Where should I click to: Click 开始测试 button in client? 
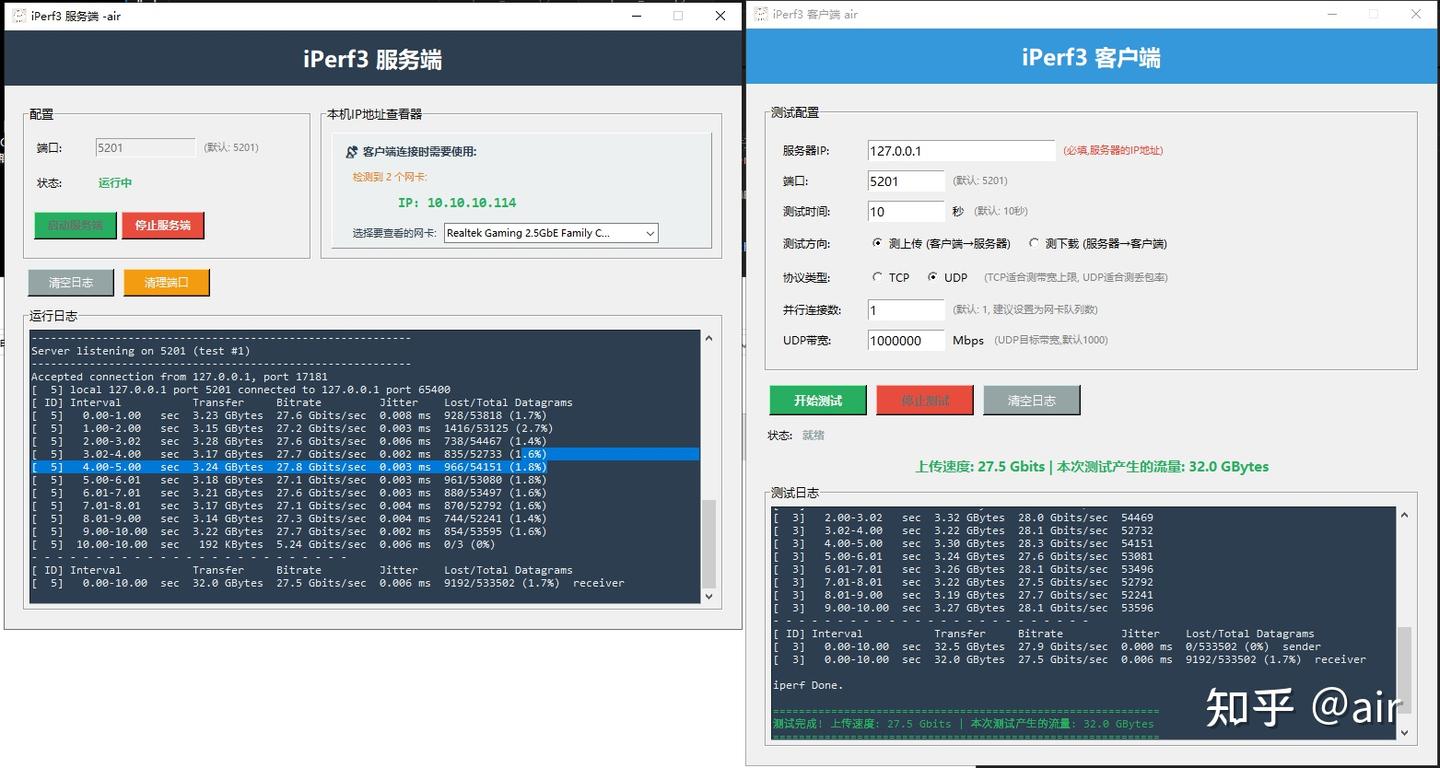point(818,400)
